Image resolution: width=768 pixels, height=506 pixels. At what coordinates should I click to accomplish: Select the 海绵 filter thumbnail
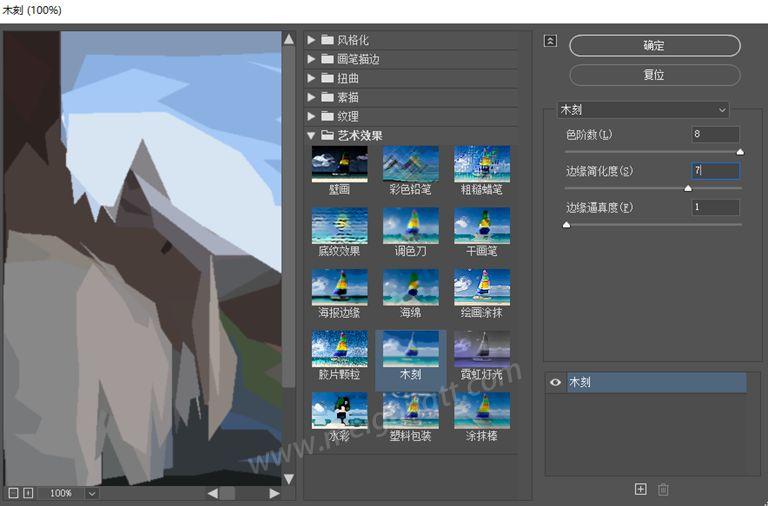click(x=410, y=288)
